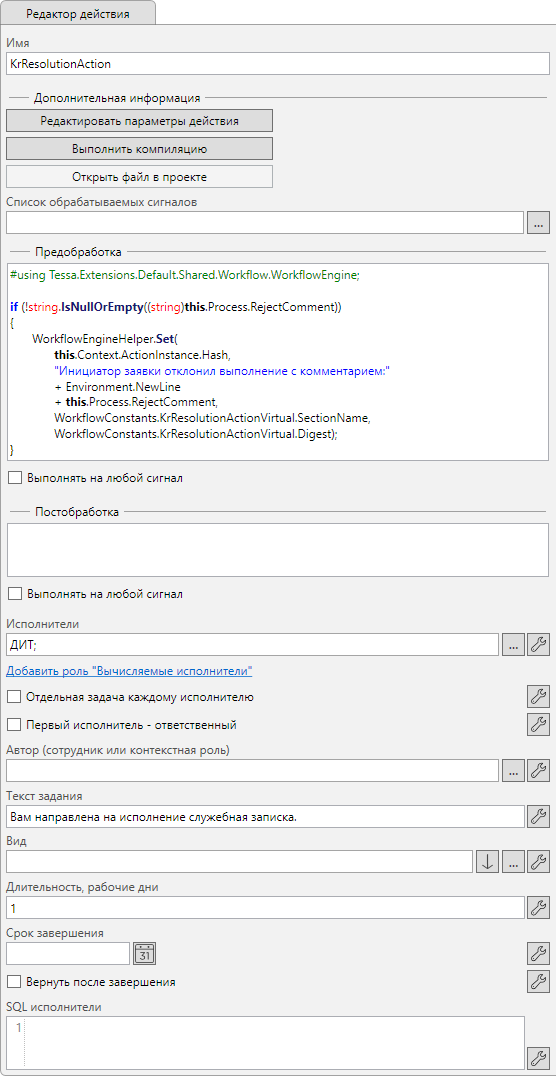Select the Редактор действия tab
556x1076 pixels.
78,14
